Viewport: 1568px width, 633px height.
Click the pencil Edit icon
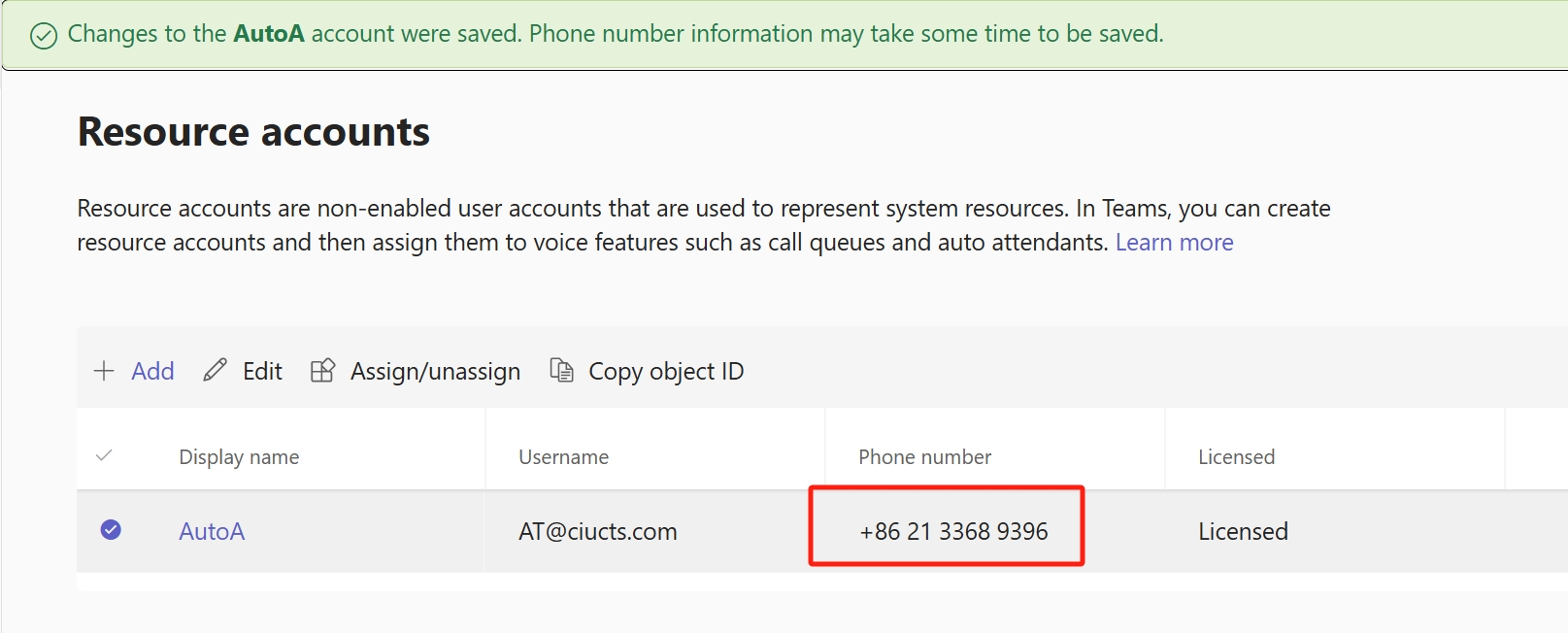(x=215, y=370)
